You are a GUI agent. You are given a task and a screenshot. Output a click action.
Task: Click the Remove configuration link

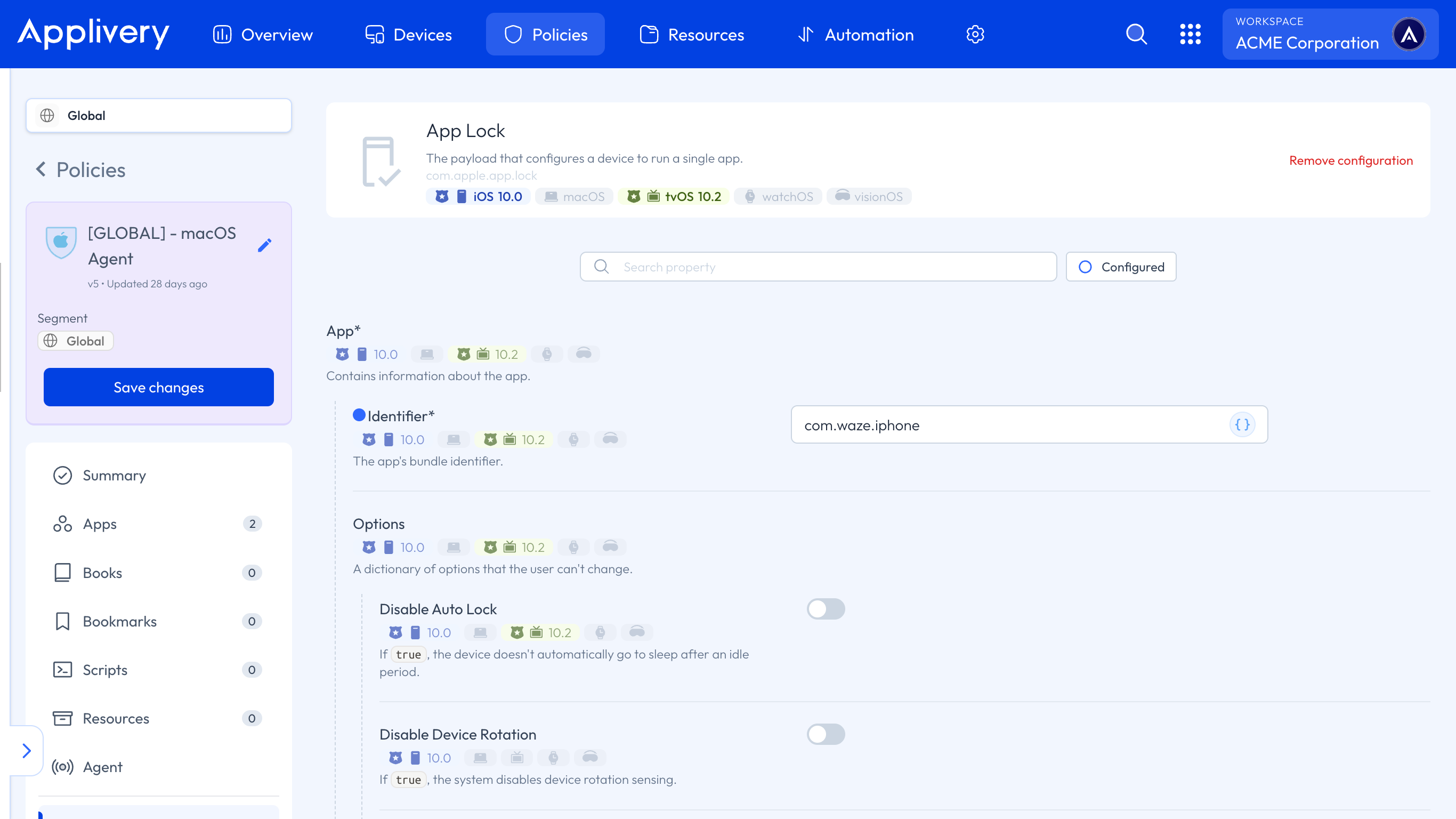click(x=1350, y=160)
